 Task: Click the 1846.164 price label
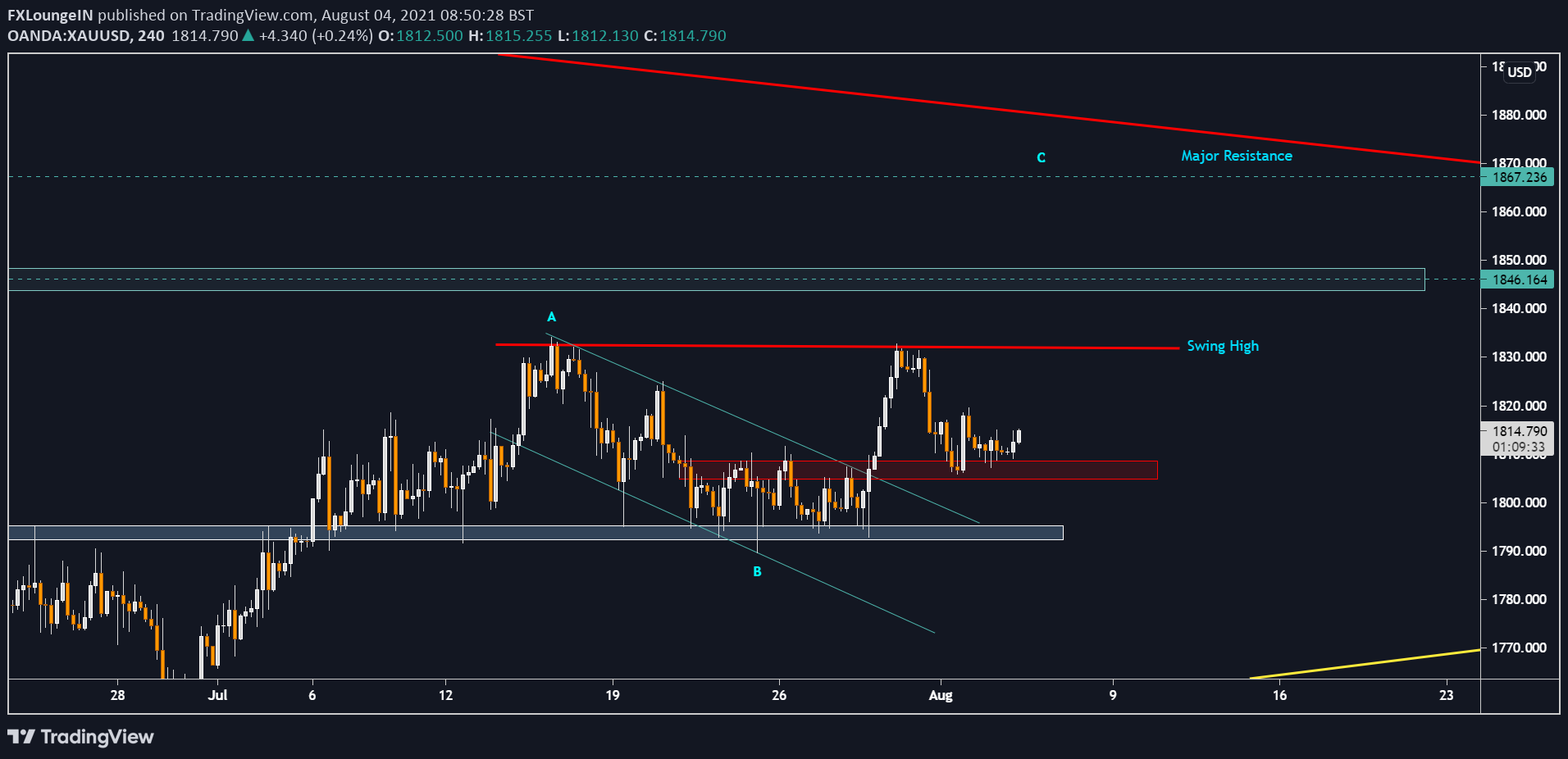click(1518, 280)
